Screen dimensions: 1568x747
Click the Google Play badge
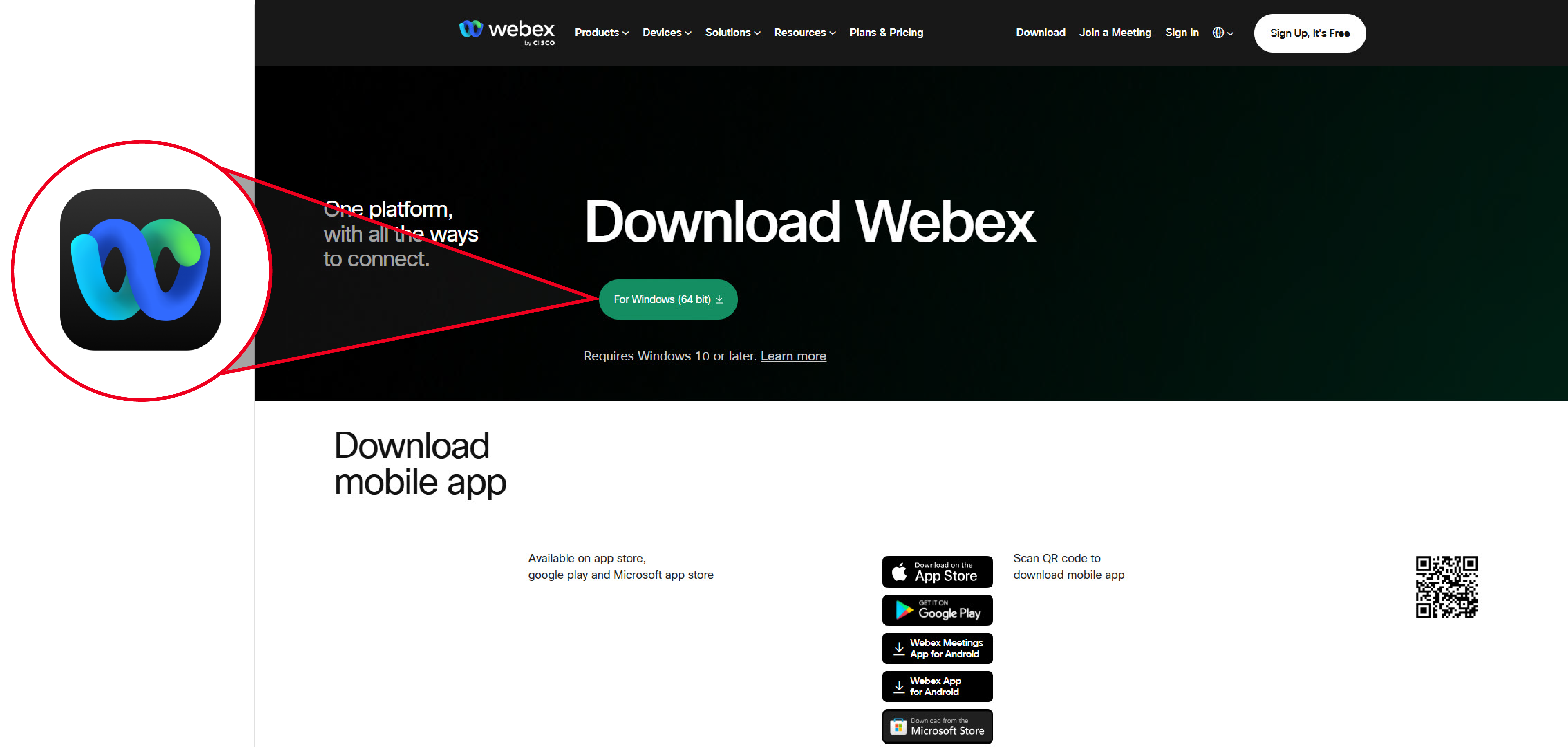937,610
